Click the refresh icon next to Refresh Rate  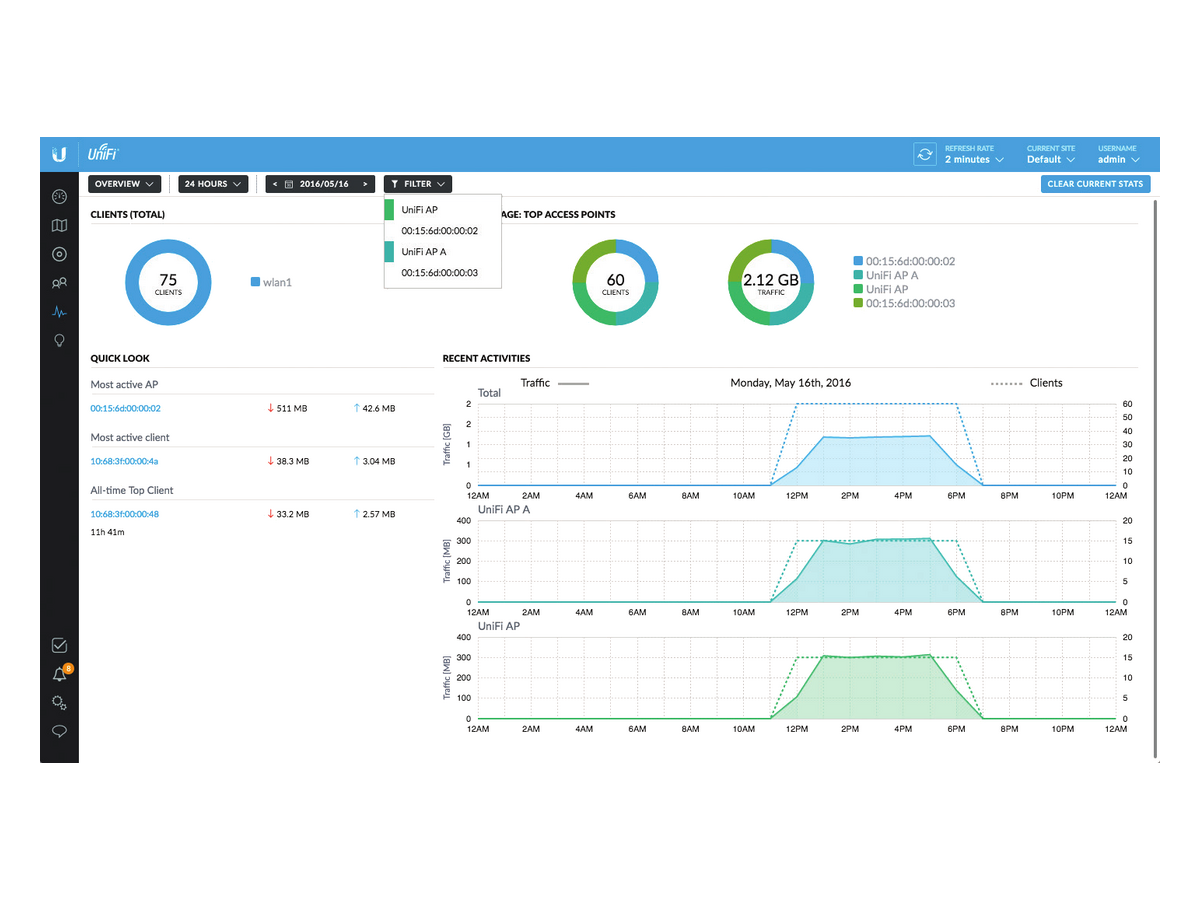[925, 154]
